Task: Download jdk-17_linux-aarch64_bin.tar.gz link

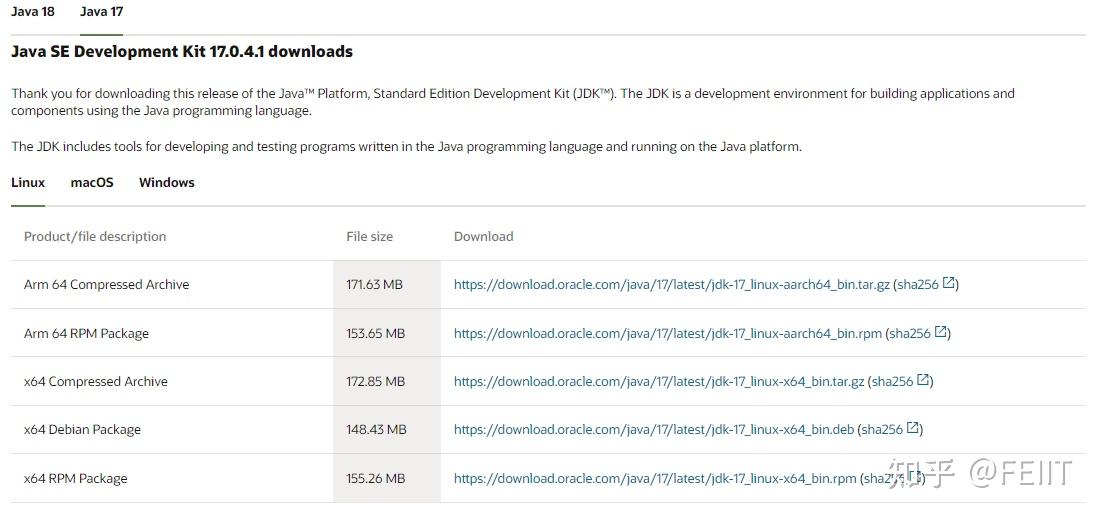Action: click(x=672, y=285)
